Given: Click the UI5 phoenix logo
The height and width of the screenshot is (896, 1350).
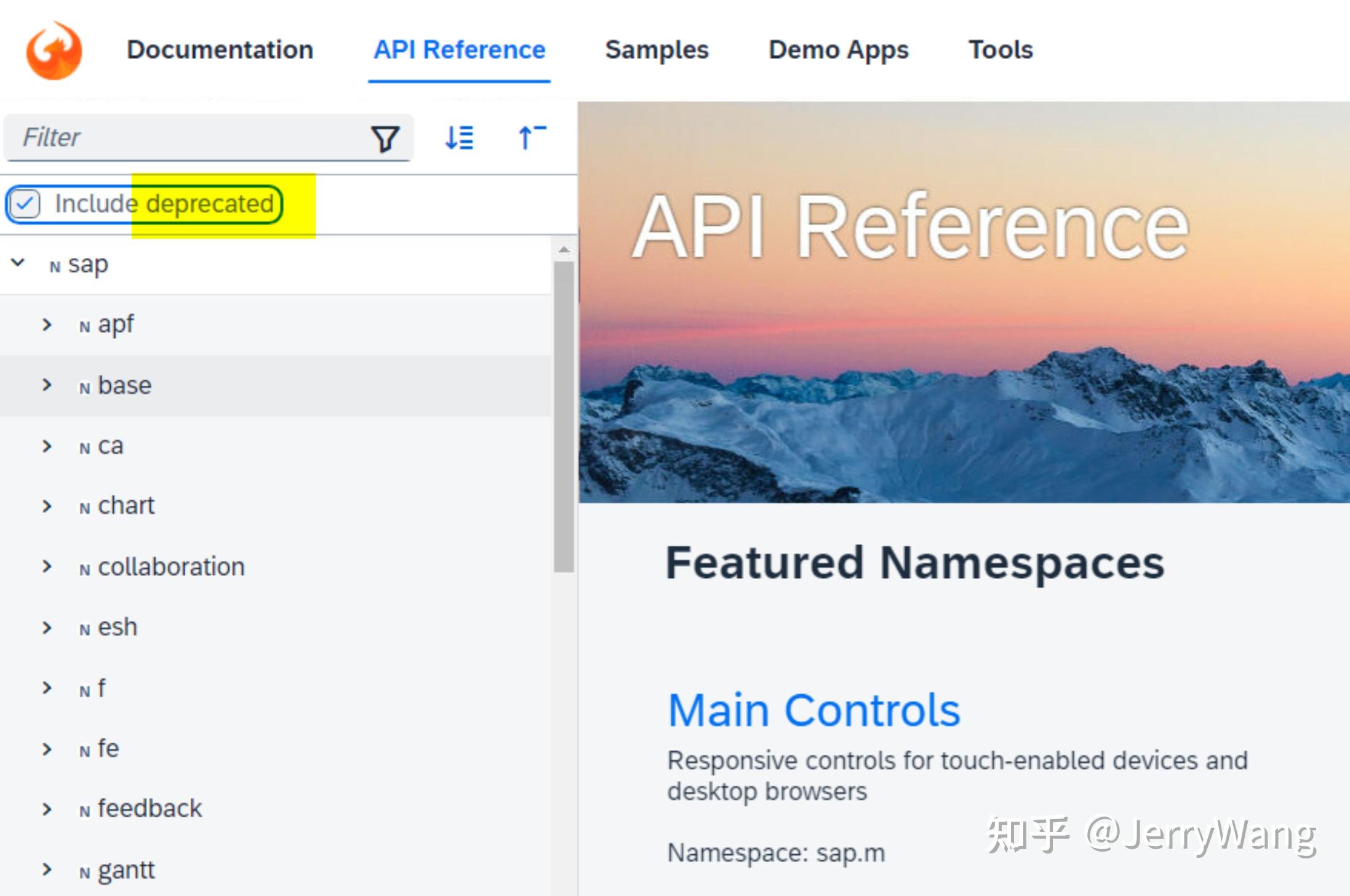Looking at the screenshot, I should click(54, 50).
